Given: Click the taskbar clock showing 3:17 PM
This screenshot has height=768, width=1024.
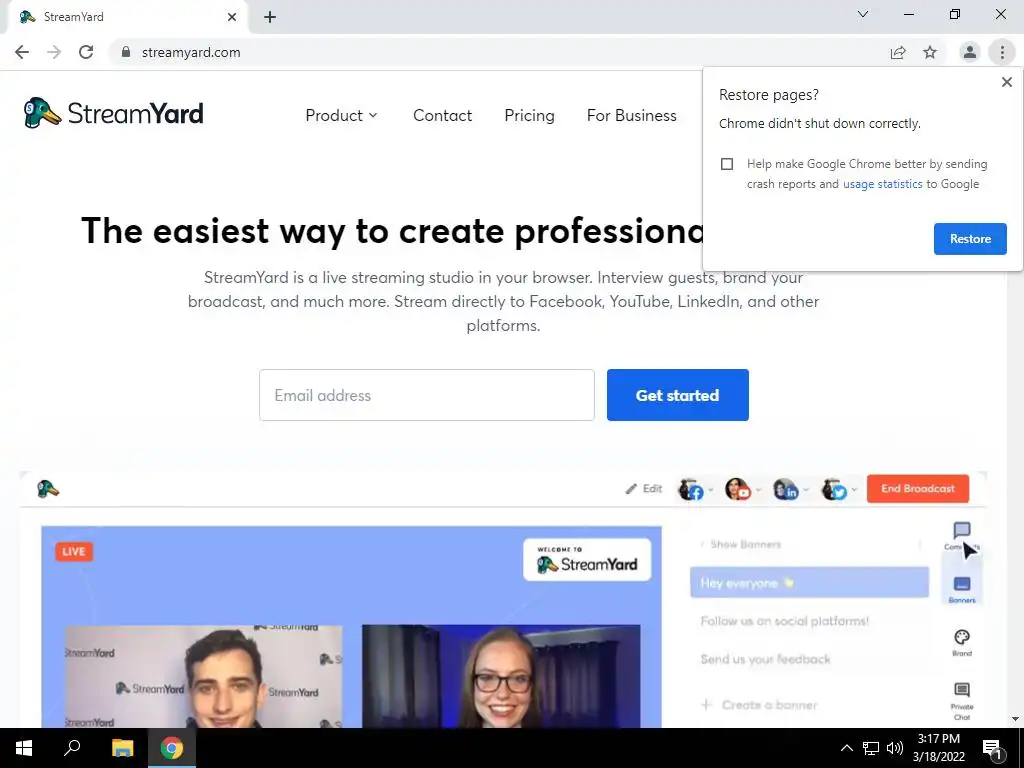Looking at the screenshot, I should coord(938,748).
